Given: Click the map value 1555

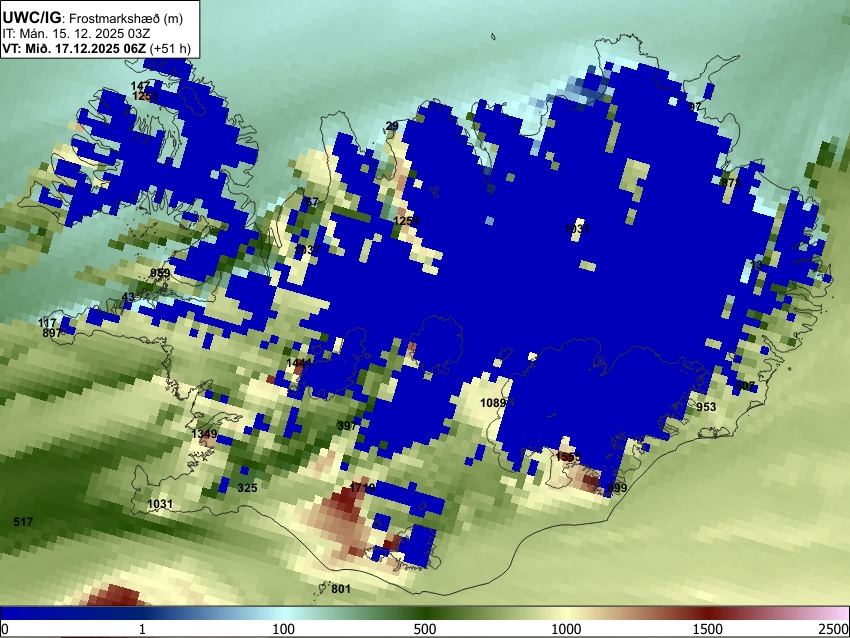Looking at the screenshot, I should click(x=568, y=456).
